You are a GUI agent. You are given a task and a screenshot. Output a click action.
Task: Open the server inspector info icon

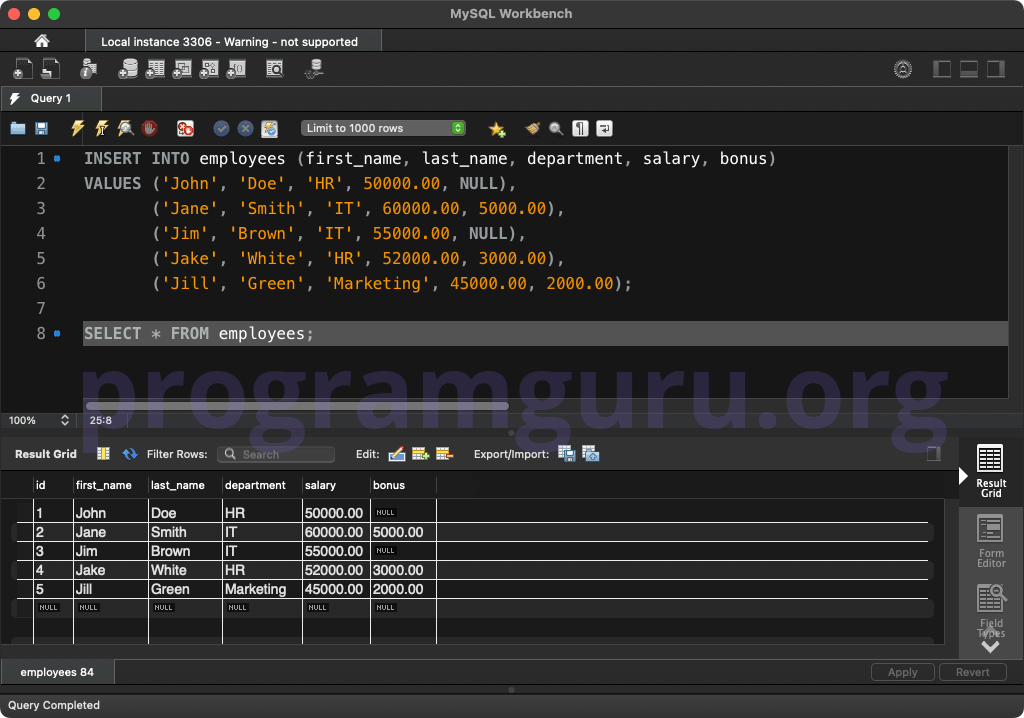88,69
